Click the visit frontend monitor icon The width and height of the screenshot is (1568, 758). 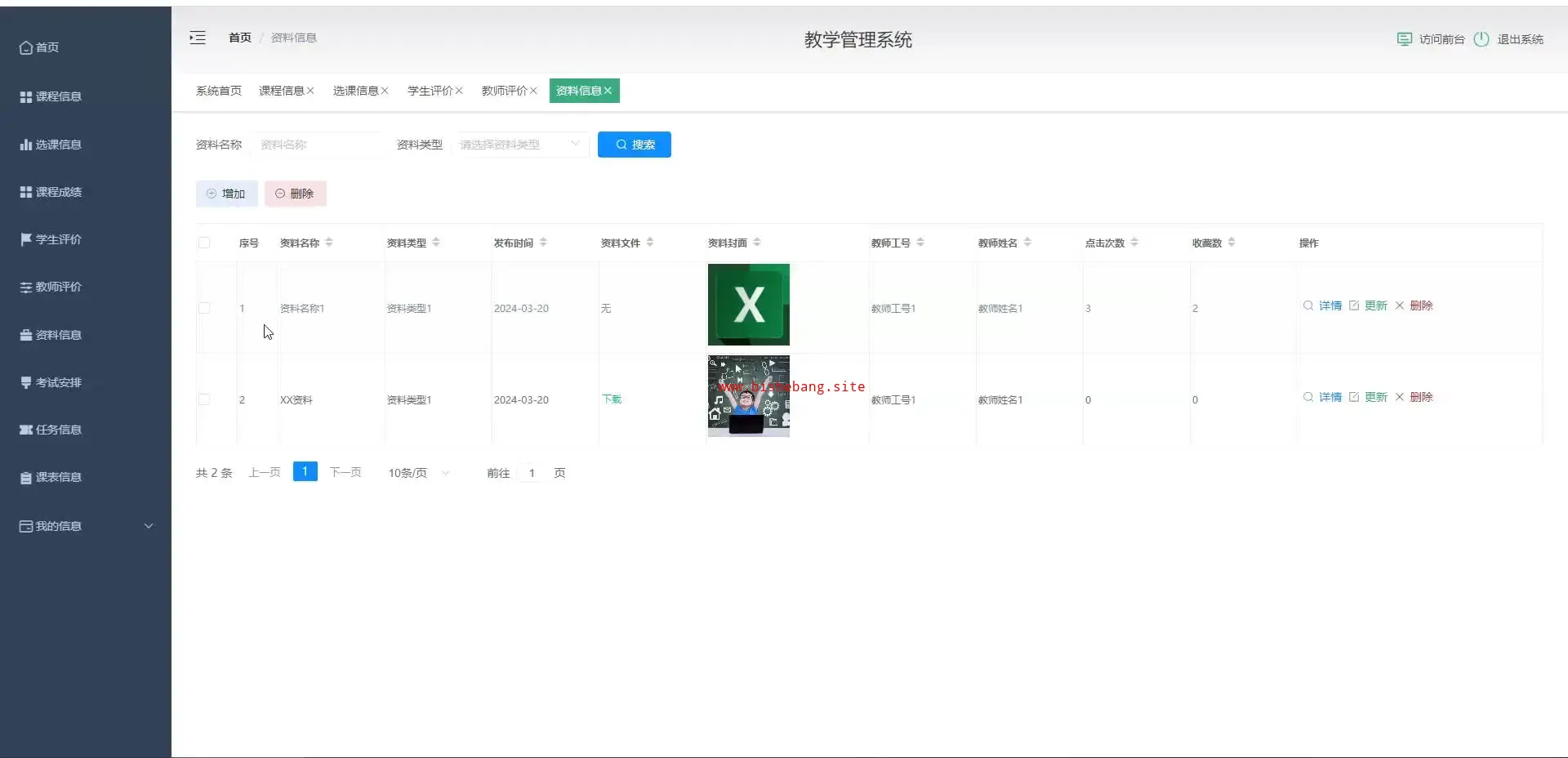point(1404,39)
